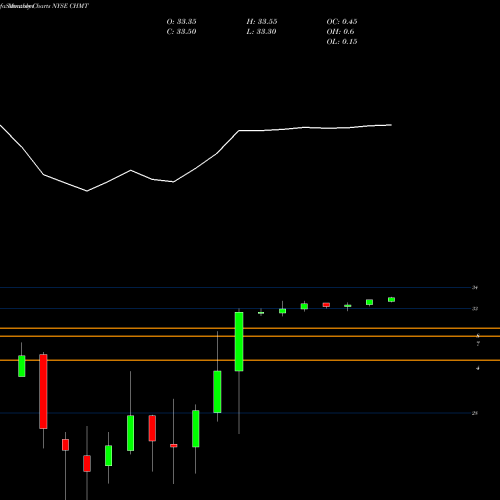Click the small red candle near 33
This screenshot has width=500, height=500.
[326, 305]
